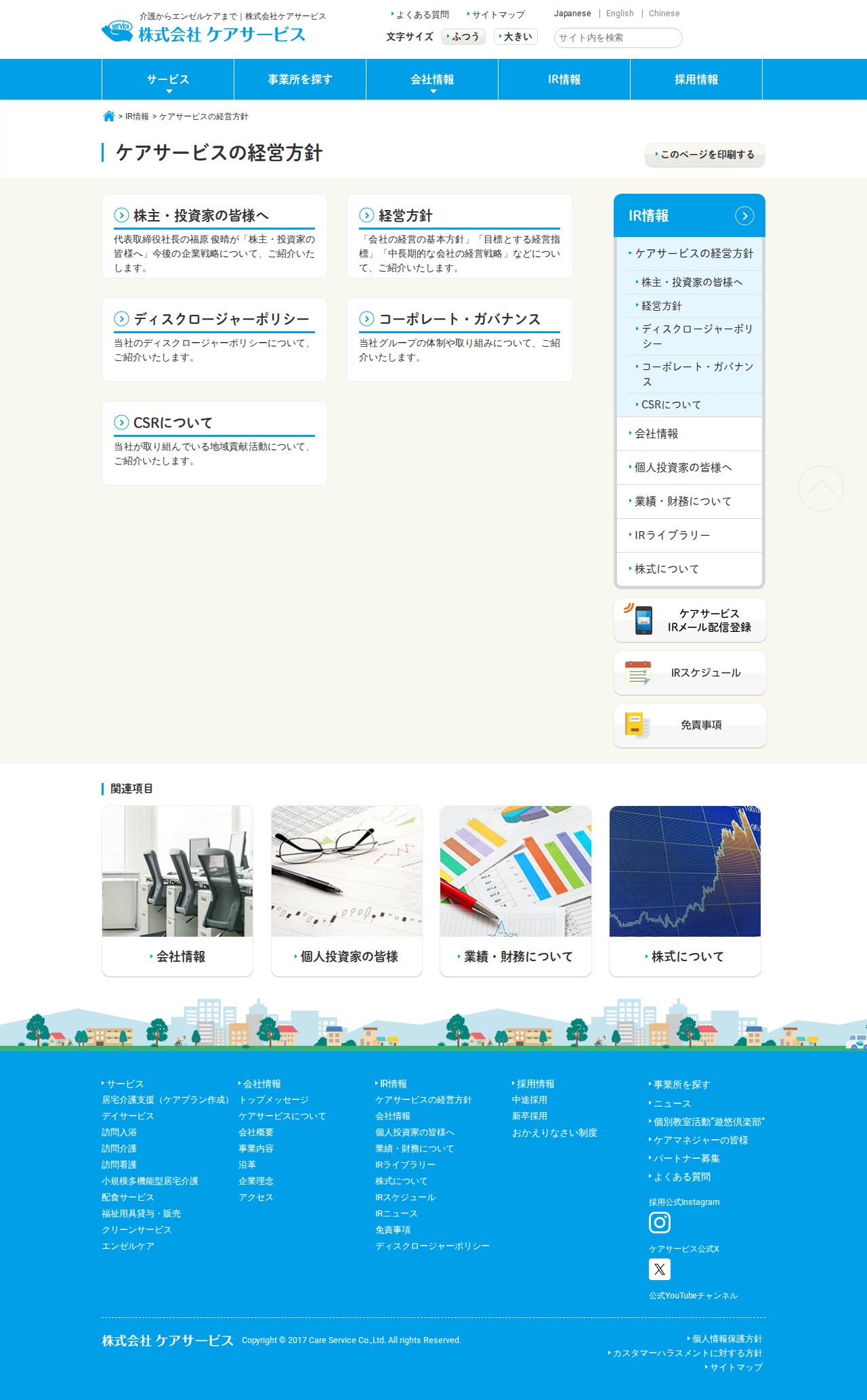The width and height of the screenshot is (867, 1400).
Task: Open サイトマップ link in header
Action: click(496, 14)
